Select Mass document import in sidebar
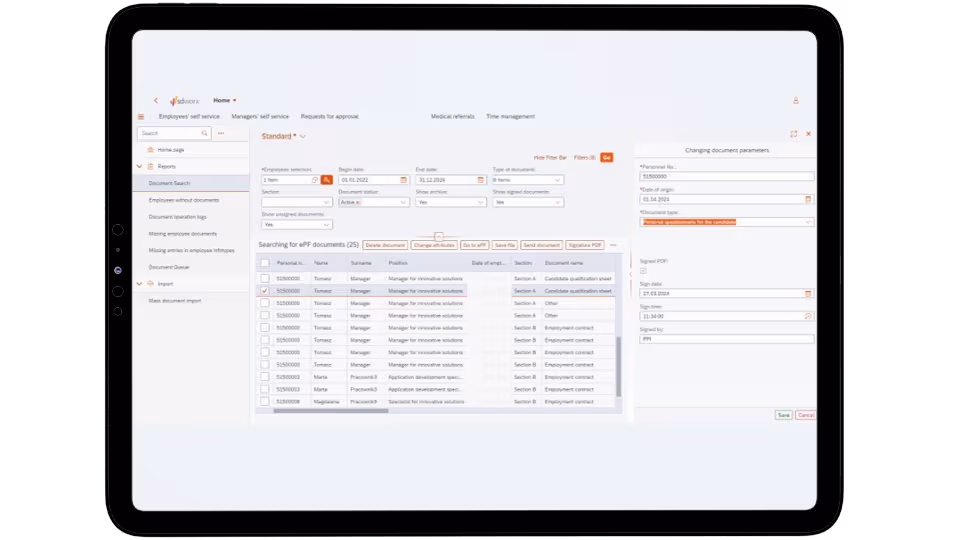This screenshot has height=540, width=960. (x=175, y=301)
